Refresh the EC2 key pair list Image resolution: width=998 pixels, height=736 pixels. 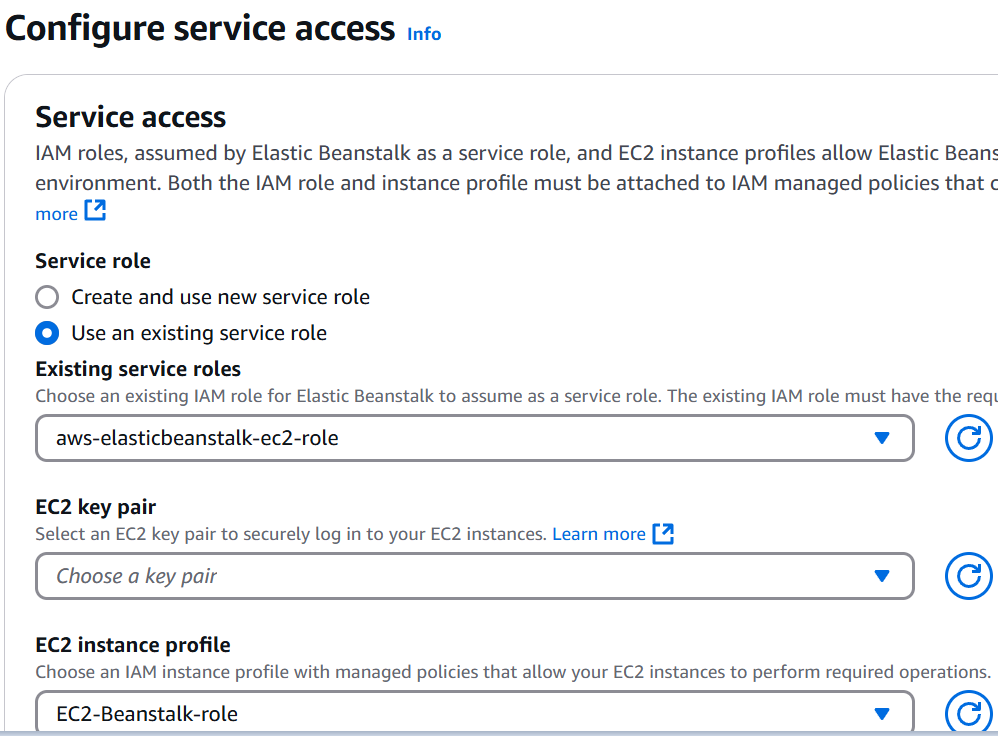969,576
